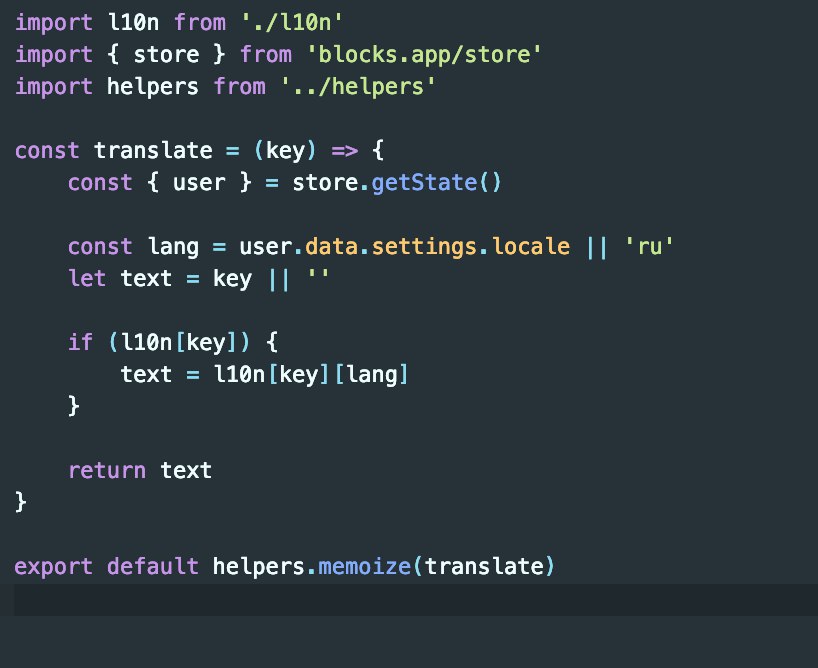Click the '../helpers' import path string
This screenshot has width=818, height=668.
click(x=358, y=86)
